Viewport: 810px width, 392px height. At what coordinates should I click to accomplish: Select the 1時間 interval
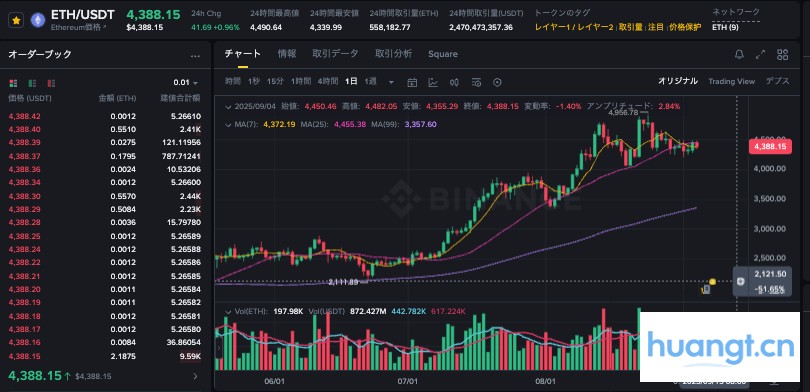point(301,81)
